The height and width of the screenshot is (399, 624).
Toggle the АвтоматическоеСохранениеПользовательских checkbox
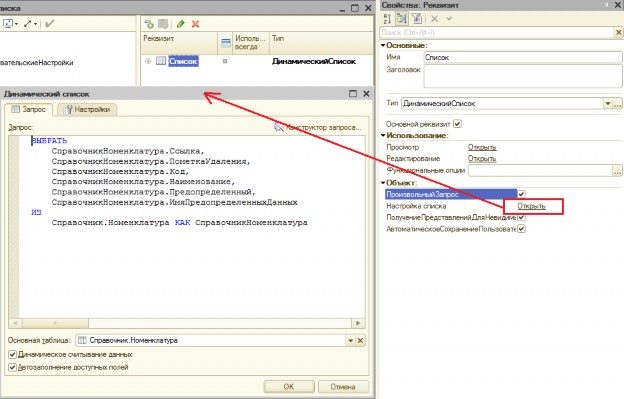click(521, 229)
